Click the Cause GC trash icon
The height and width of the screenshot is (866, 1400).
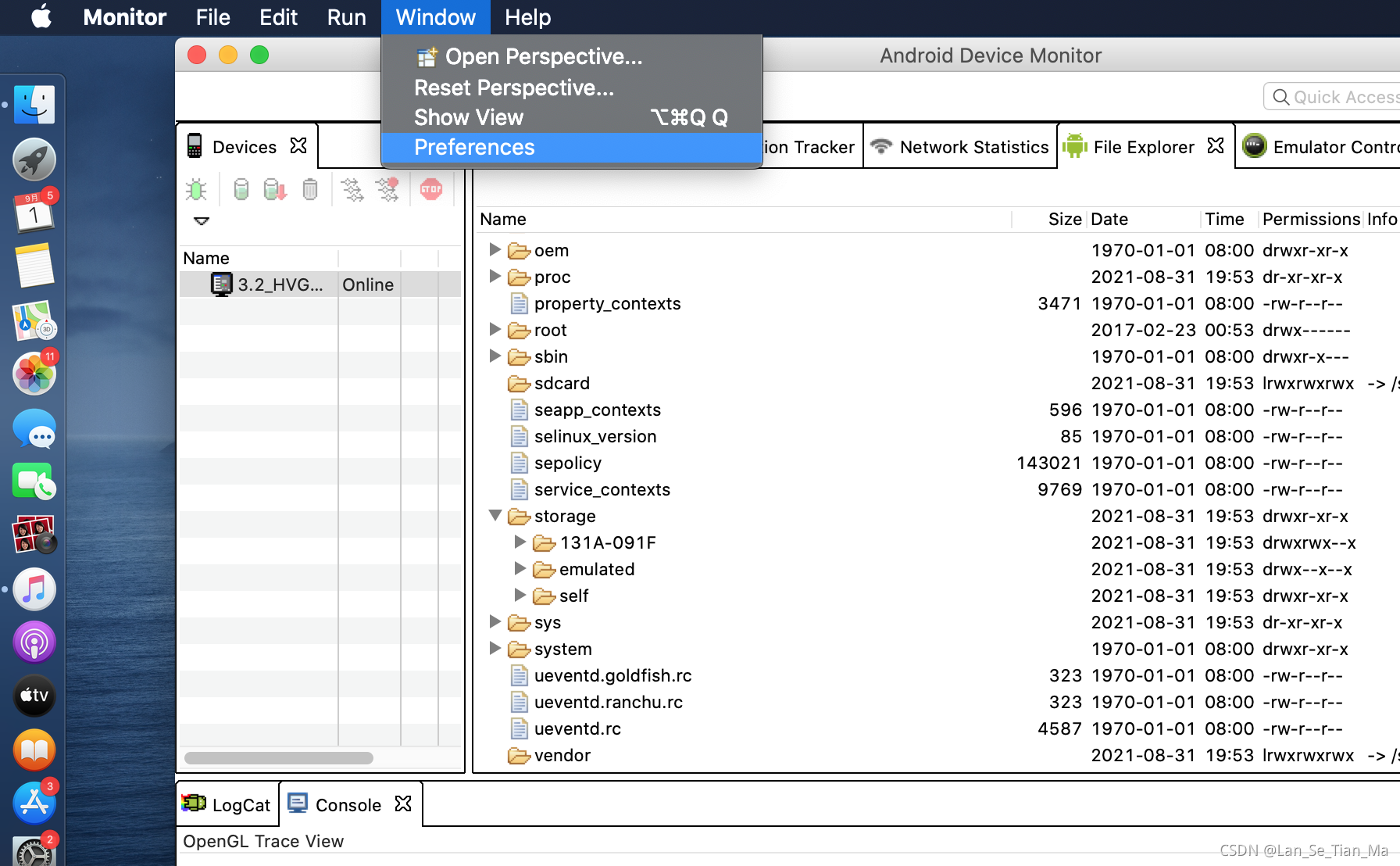[310, 189]
